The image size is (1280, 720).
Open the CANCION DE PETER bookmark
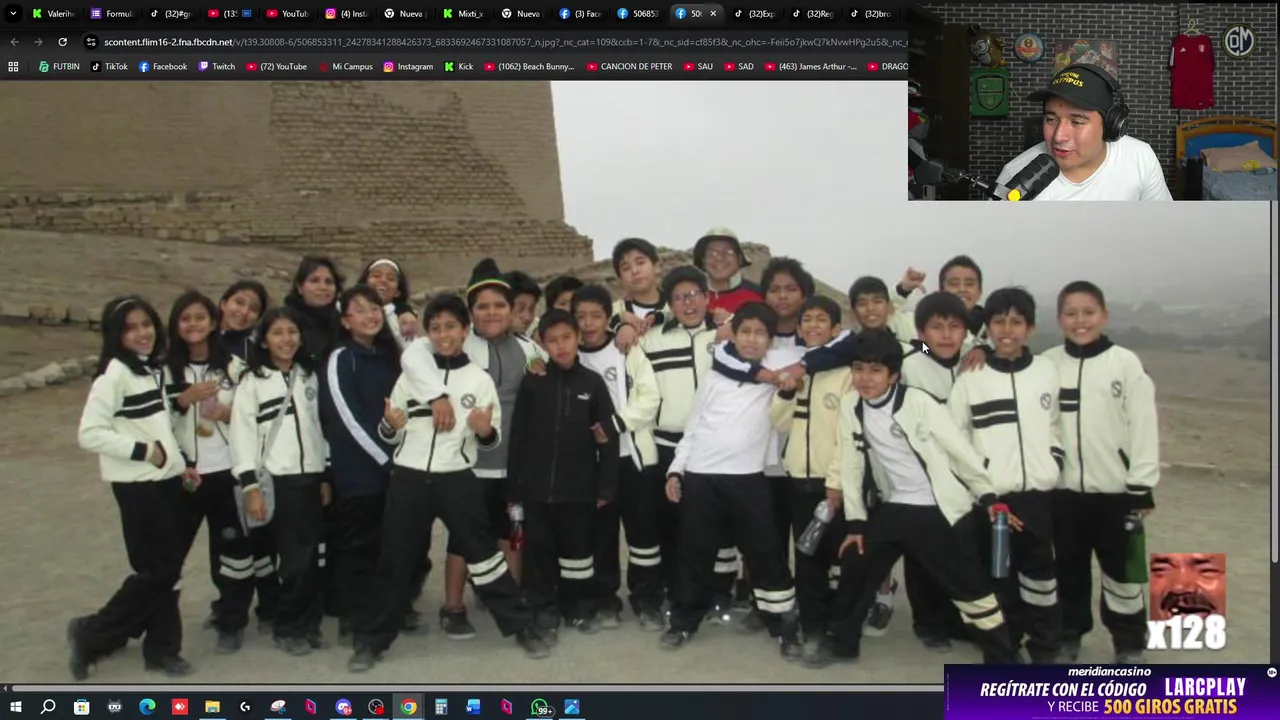(x=629, y=67)
